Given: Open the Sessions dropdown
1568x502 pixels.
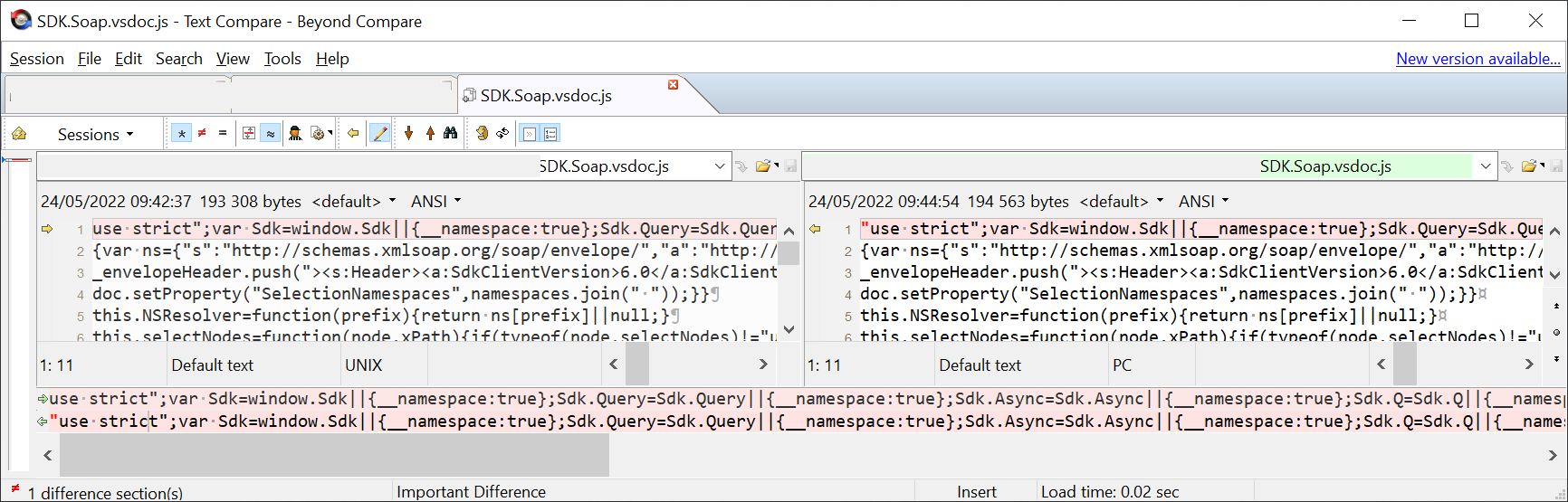Looking at the screenshot, I should coord(95,134).
